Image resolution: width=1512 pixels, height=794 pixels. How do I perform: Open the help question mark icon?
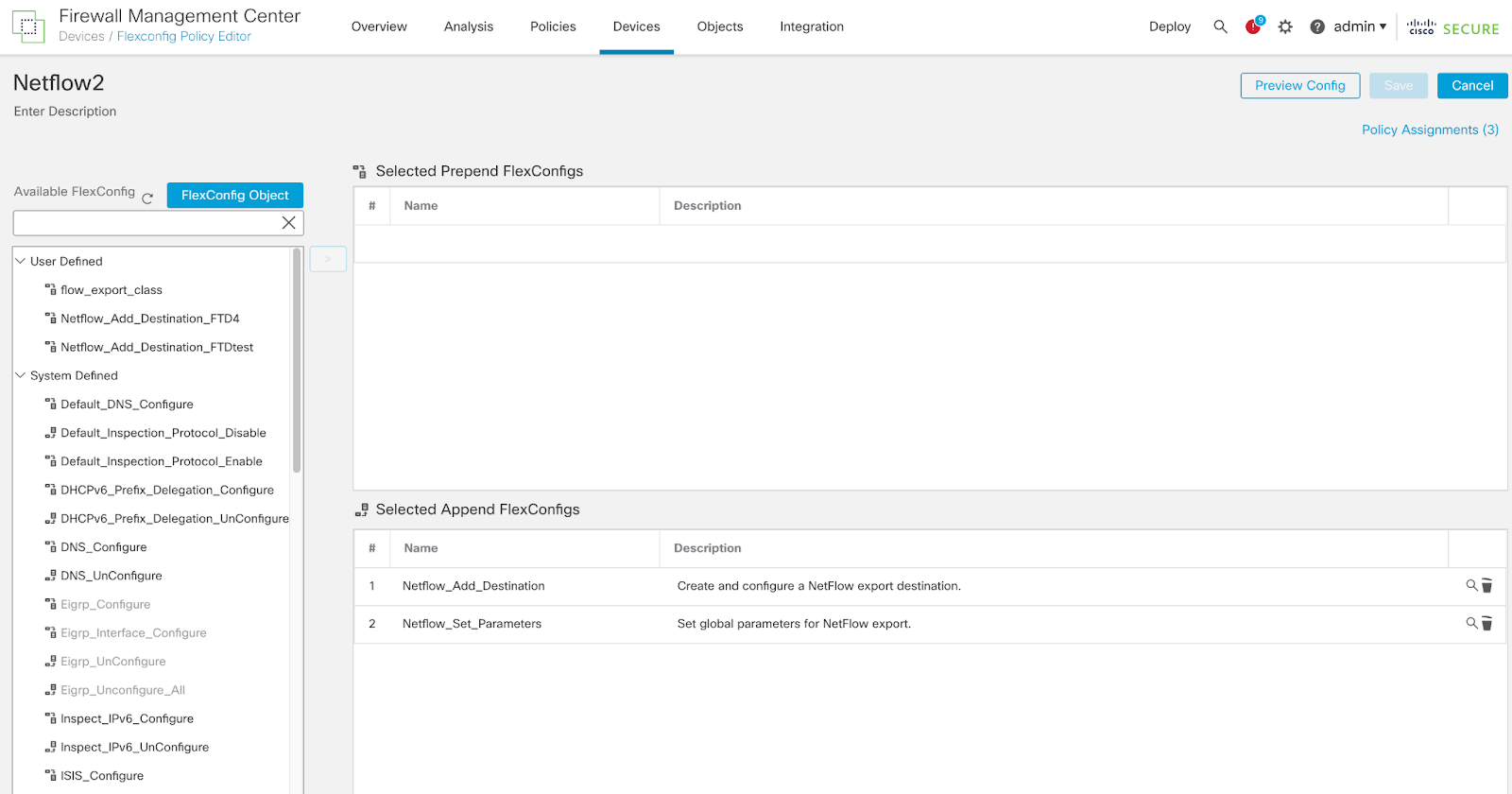[1317, 26]
